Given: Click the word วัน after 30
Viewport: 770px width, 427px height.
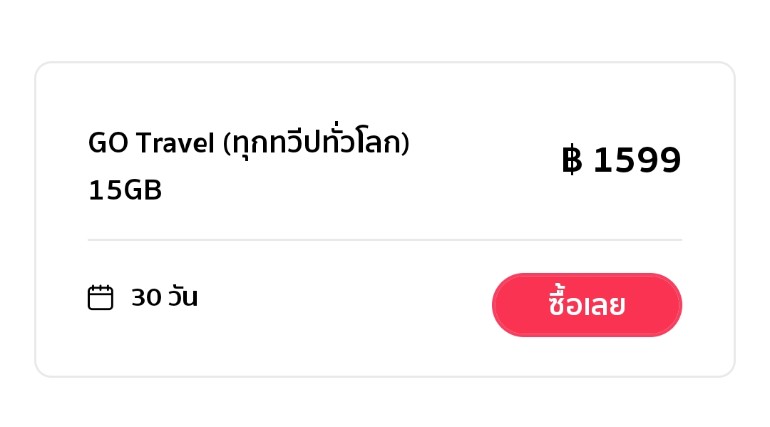Looking at the screenshot, I should tap(183, 296).
